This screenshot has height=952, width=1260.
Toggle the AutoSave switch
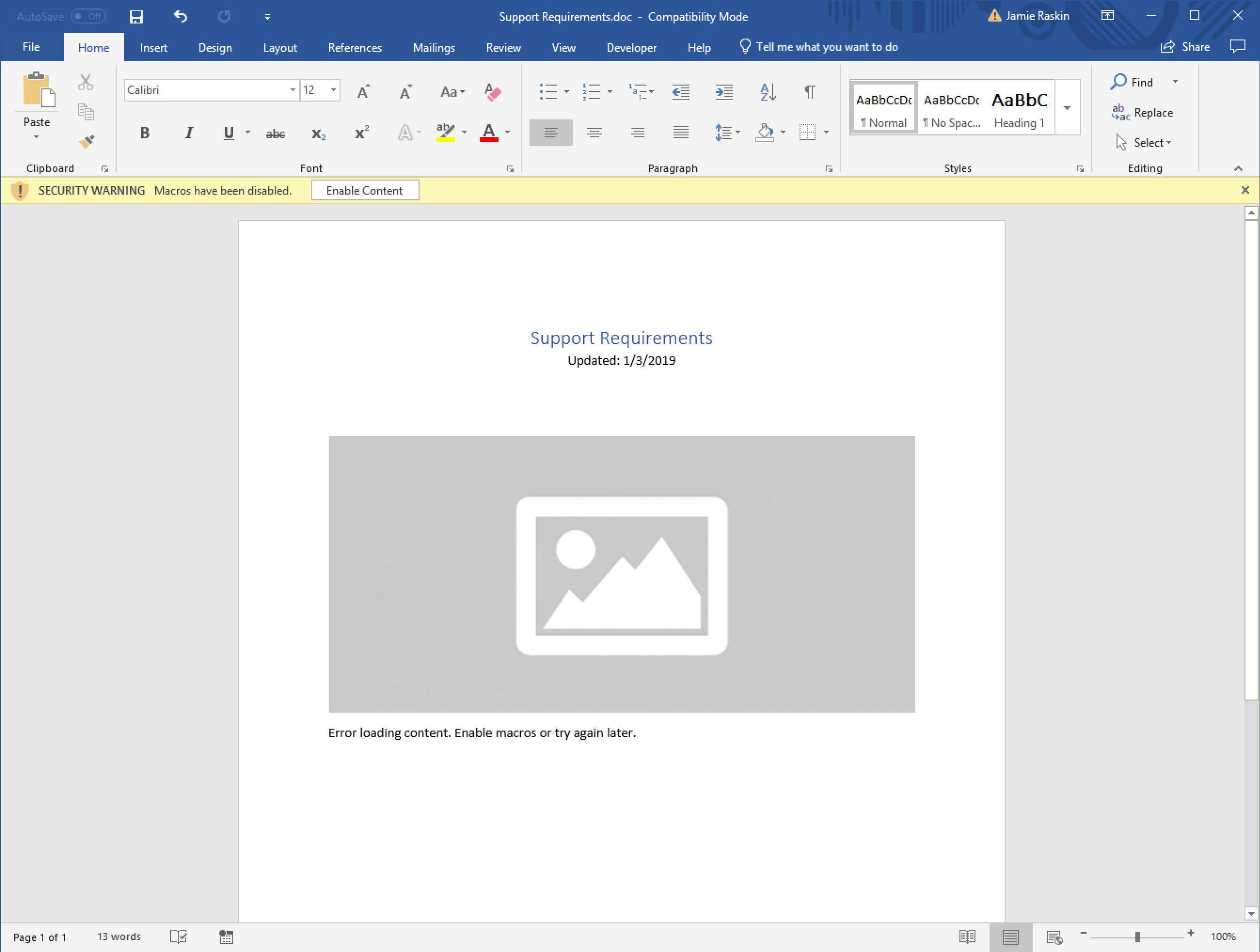pyautogui.click(x=88, y=16)
